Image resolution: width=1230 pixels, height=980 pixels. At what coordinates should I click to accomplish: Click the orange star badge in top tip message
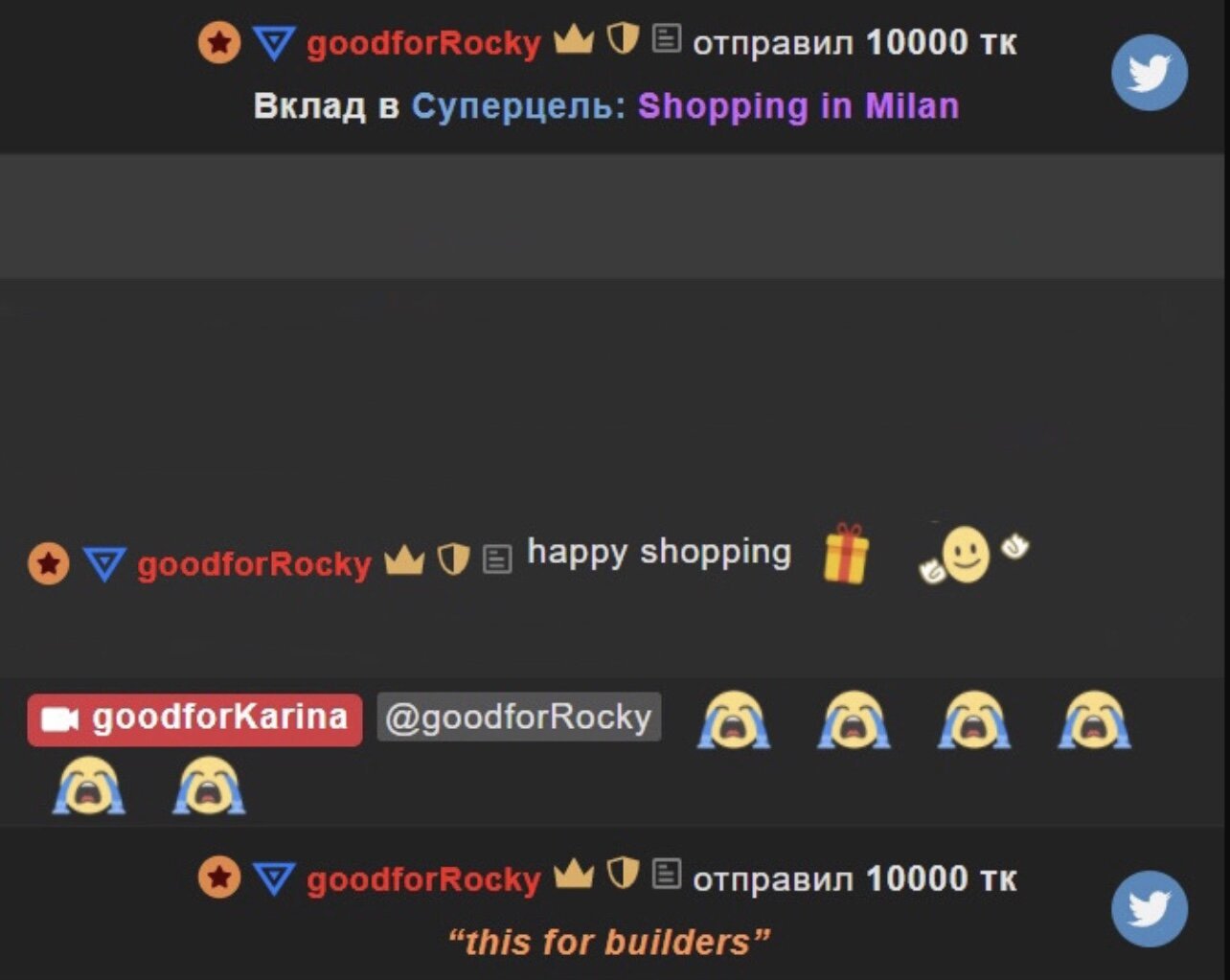(x=219, y=43)
